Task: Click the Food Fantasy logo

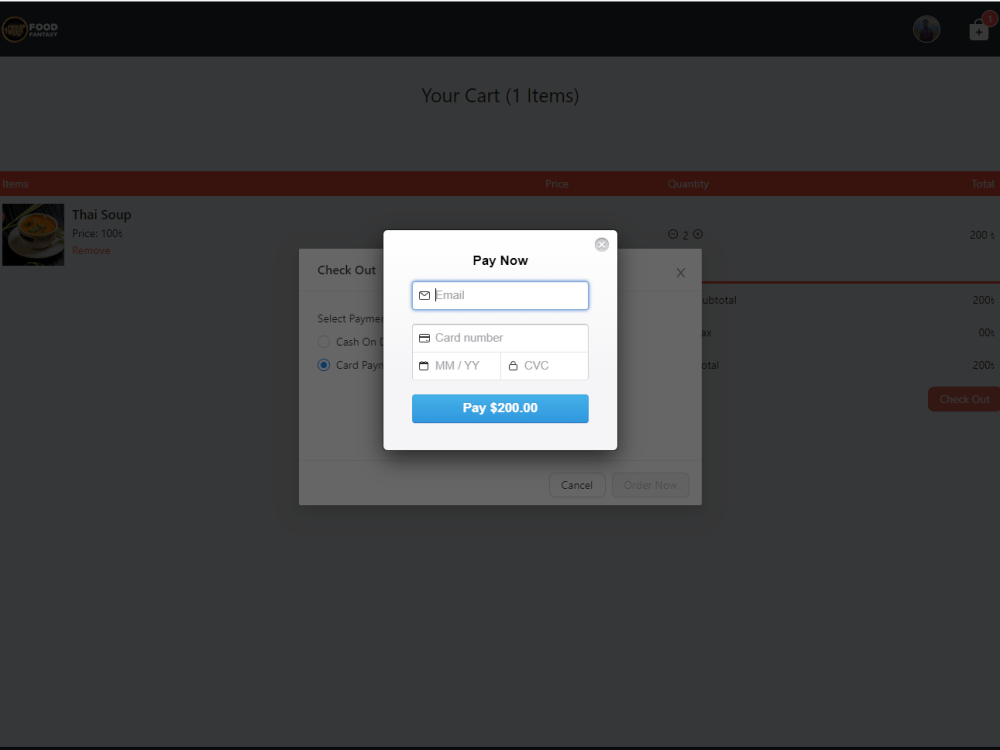Action: [x=30, y=29]
